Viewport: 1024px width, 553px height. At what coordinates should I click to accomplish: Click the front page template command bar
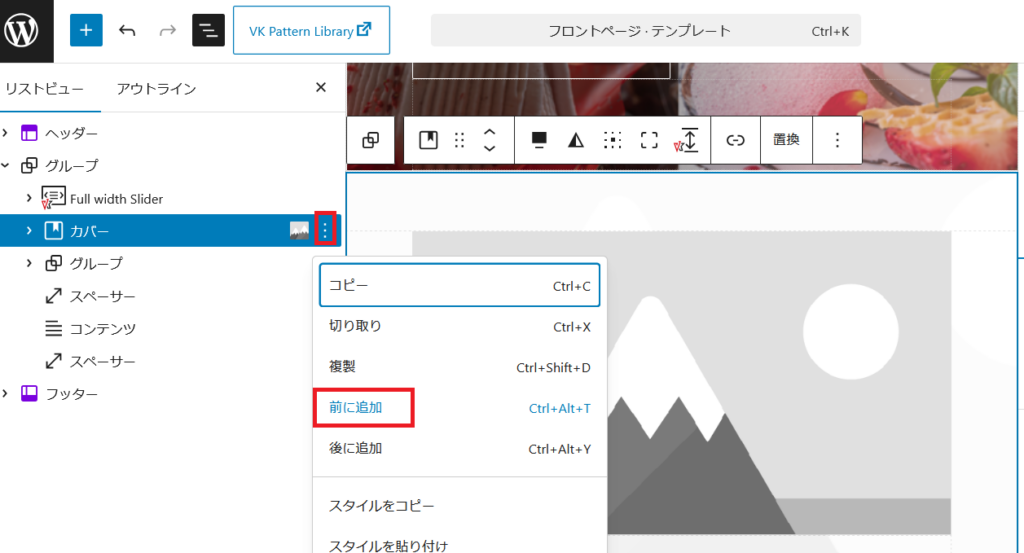[645, 31]
